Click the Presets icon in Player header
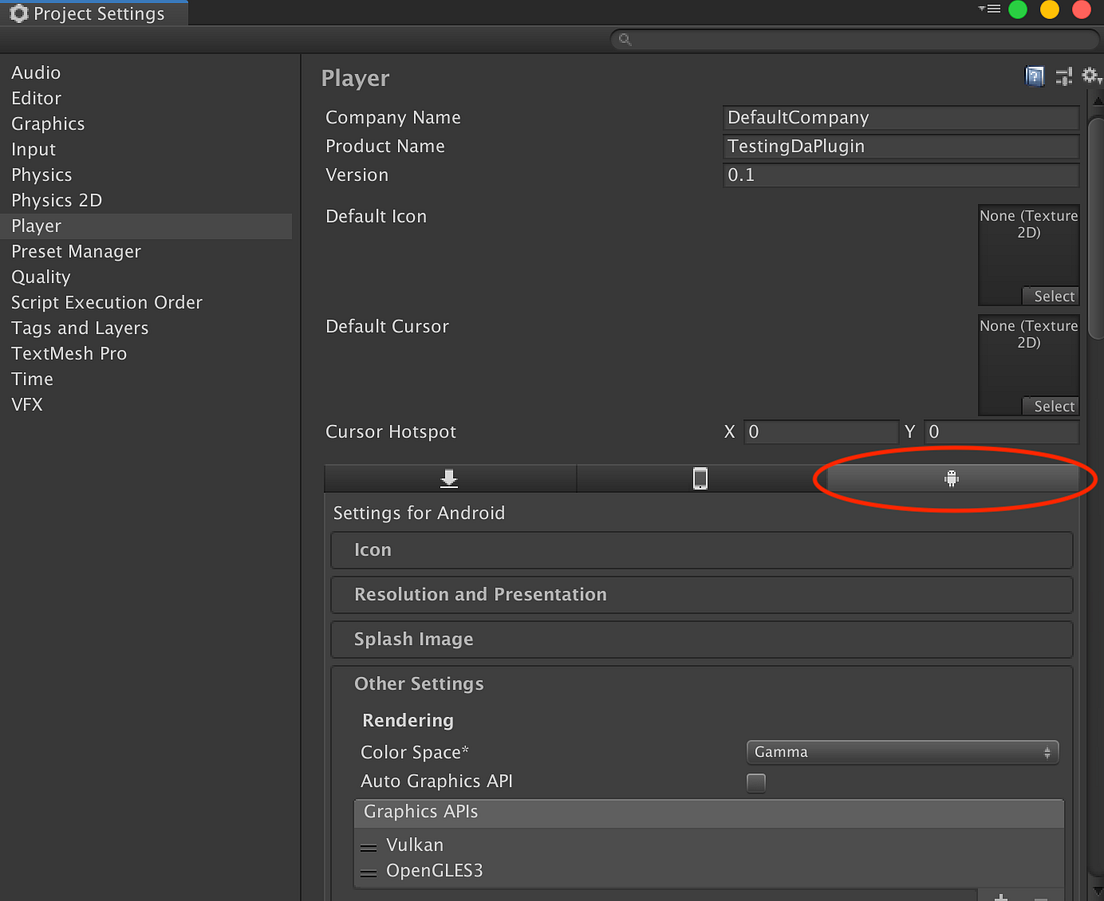The image size is (1104, 901). tap(1064, 76)
